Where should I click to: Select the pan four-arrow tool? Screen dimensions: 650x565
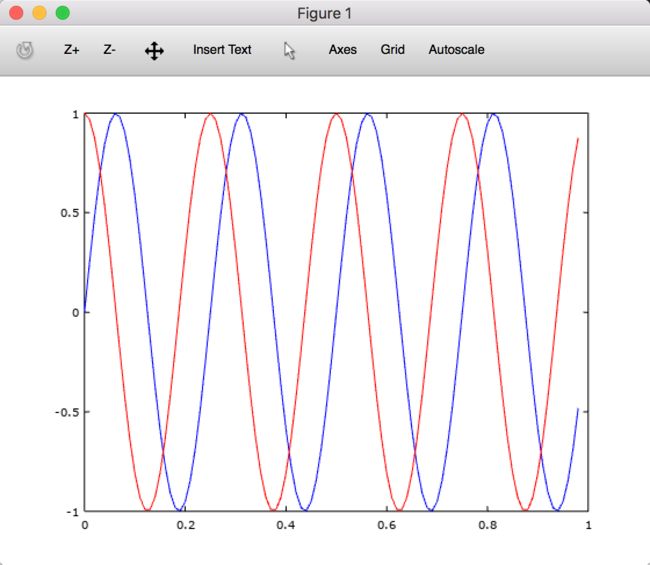pos(154,51)
